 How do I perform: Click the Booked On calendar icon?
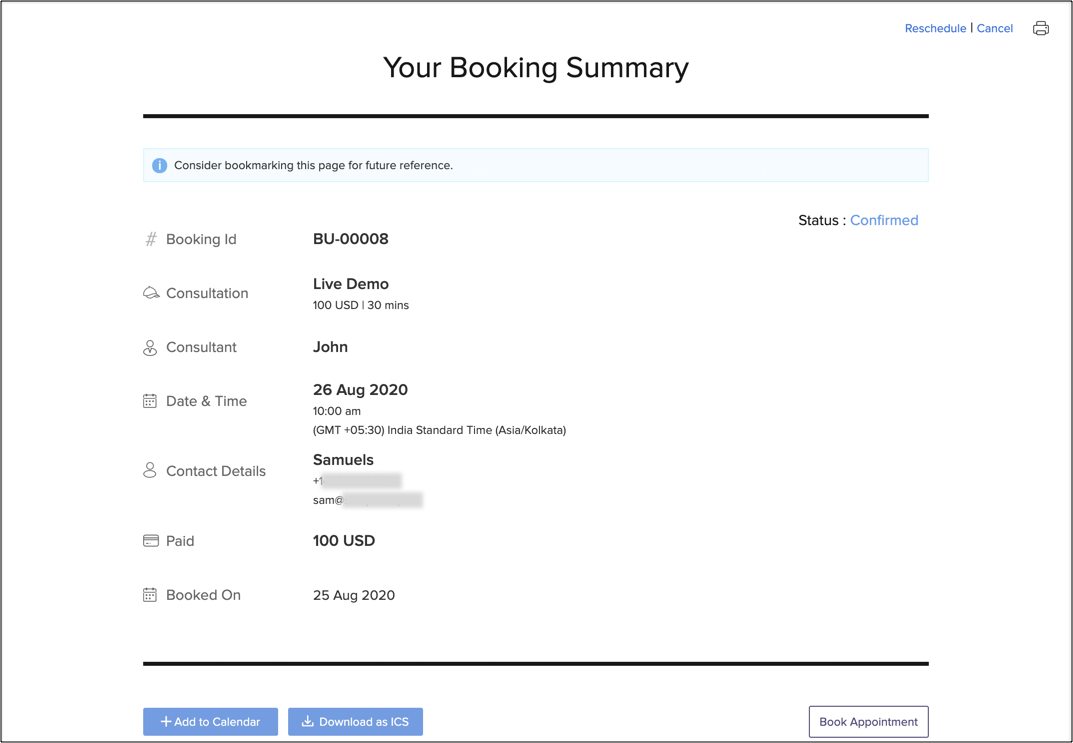(150, 595)
